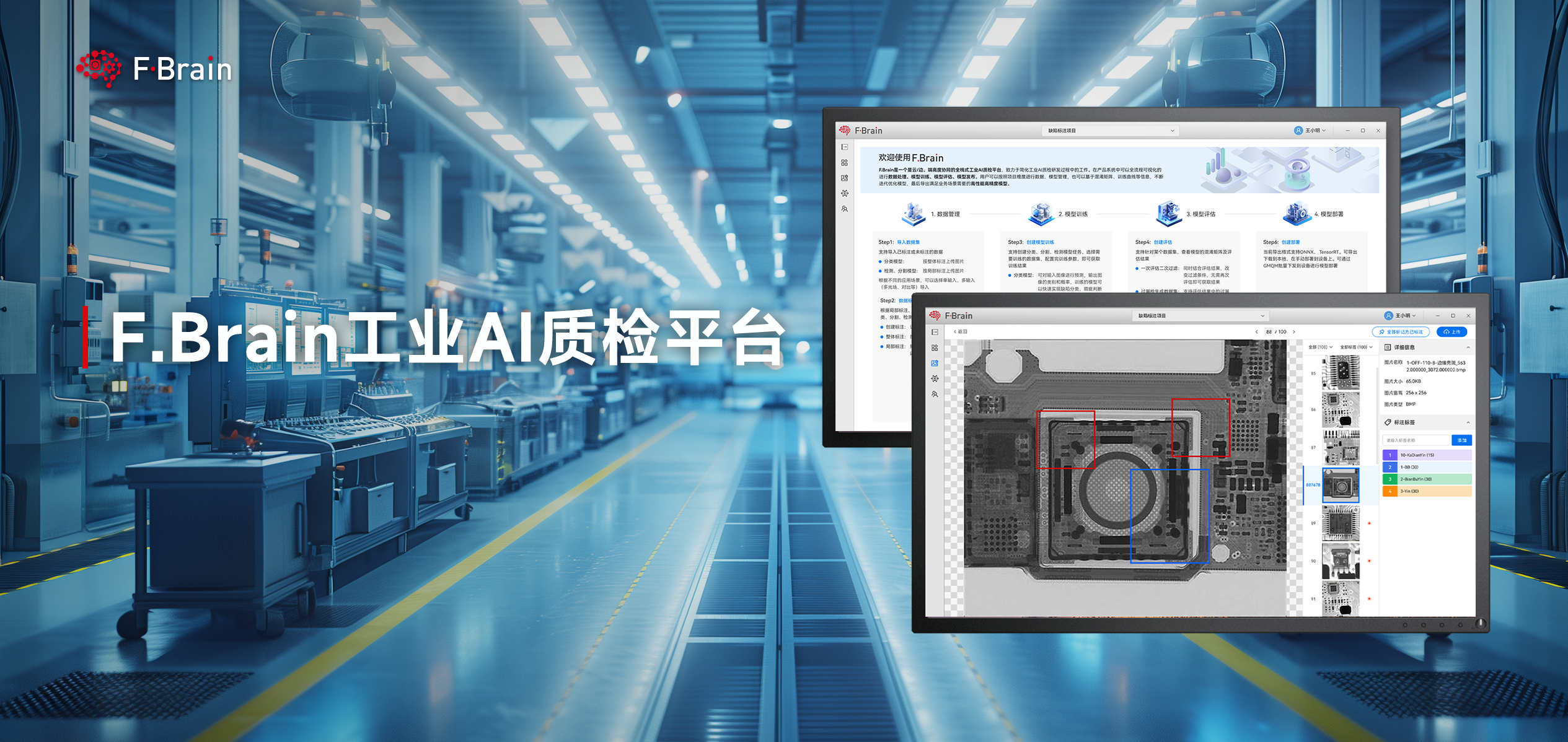
Task: Select thumbnail number 90
Action: (1341, 561)
